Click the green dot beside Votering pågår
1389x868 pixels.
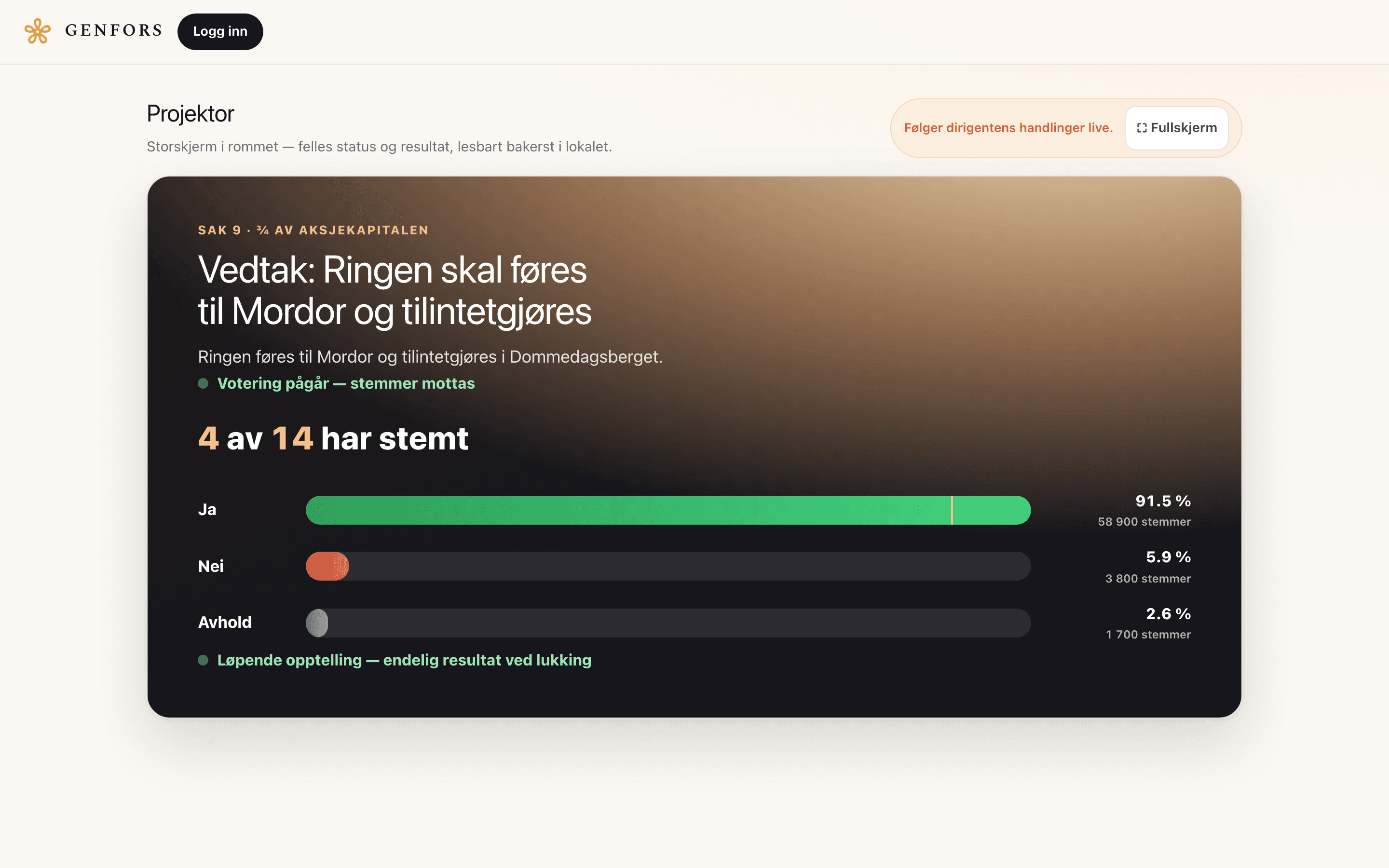point(203,383)
